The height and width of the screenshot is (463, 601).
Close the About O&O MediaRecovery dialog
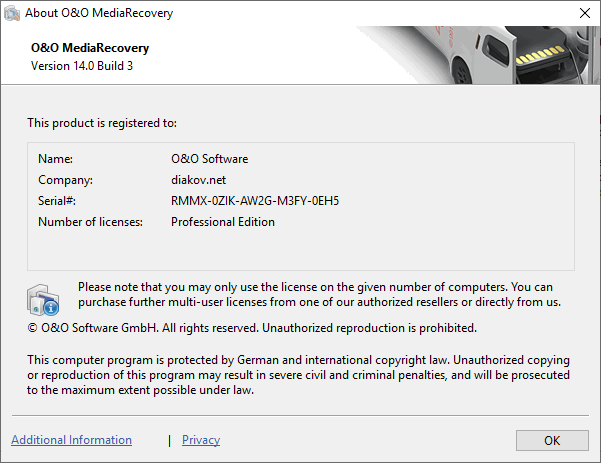[x=582, y=13]
